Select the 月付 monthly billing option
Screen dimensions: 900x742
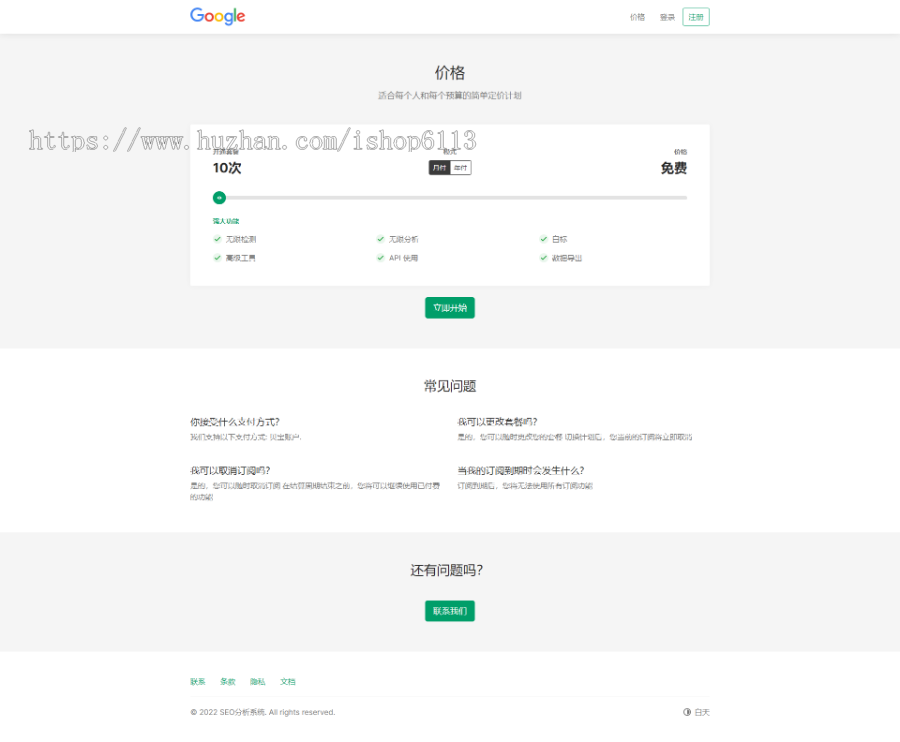[440, 168]
